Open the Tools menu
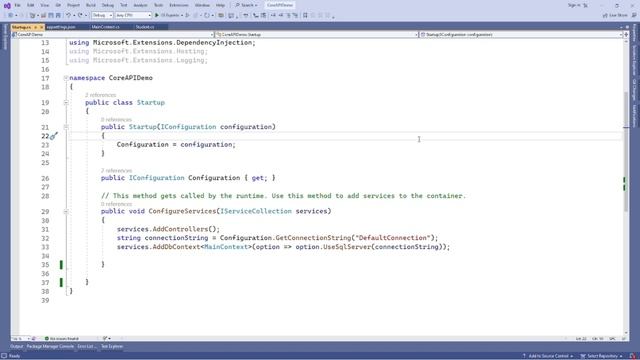The height and width of the screenshot is (360, 640). point(158,5)
